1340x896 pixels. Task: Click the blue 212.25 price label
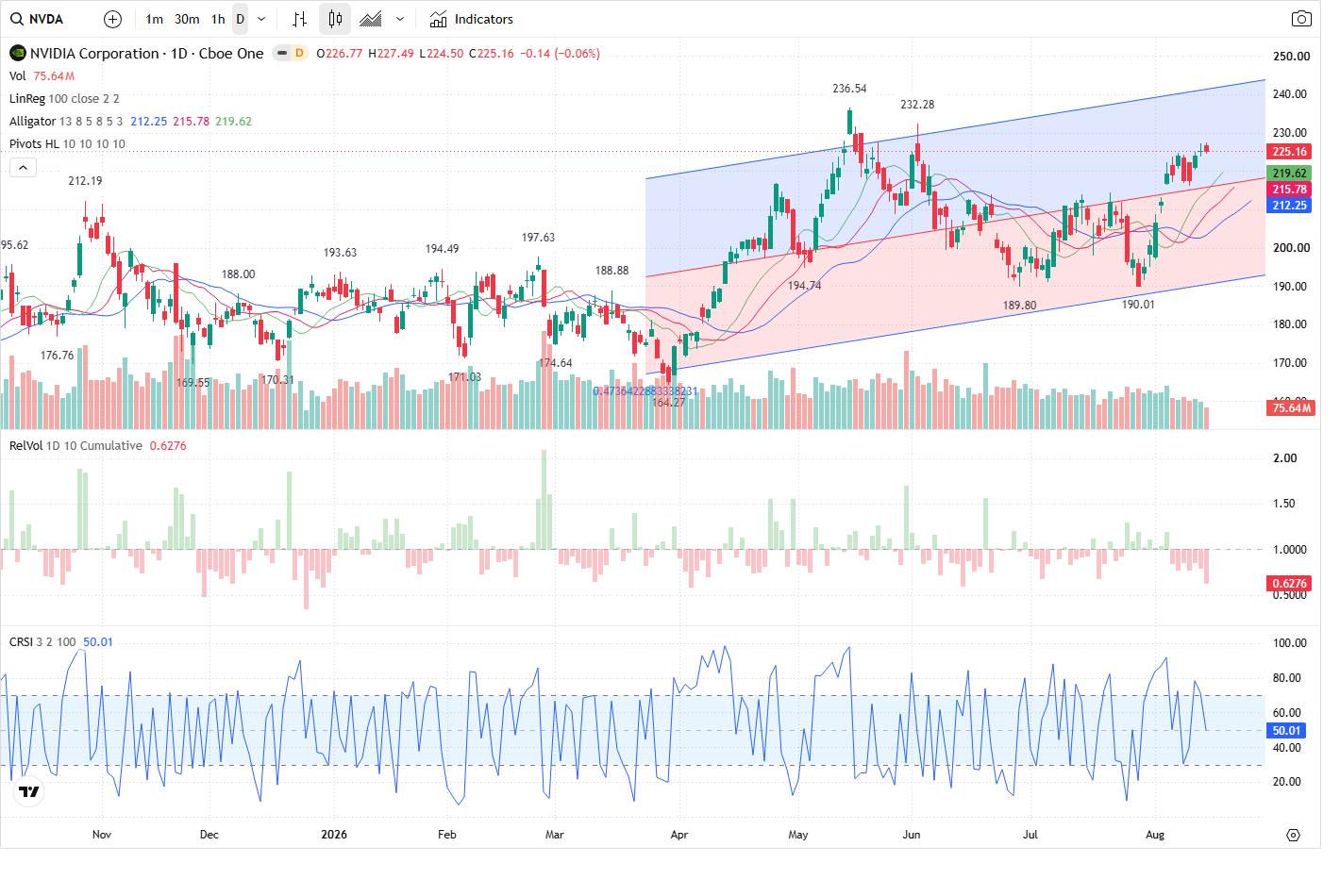(x=1289, y=205)
